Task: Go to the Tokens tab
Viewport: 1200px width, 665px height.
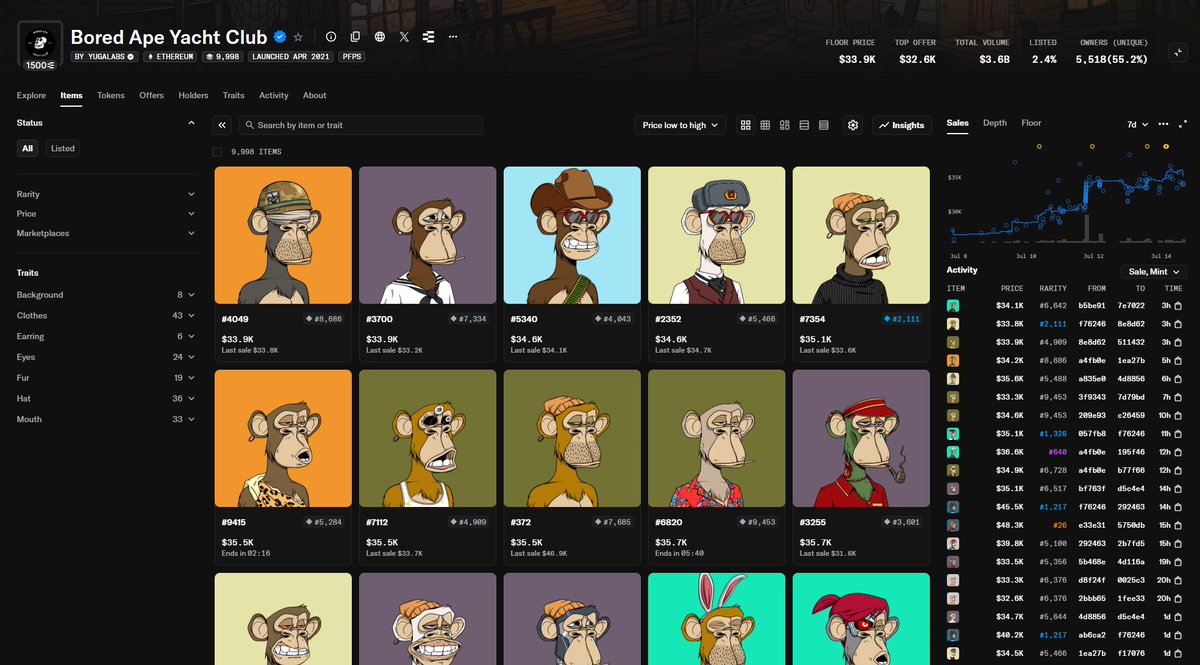Action: click(x=111, y=96)
